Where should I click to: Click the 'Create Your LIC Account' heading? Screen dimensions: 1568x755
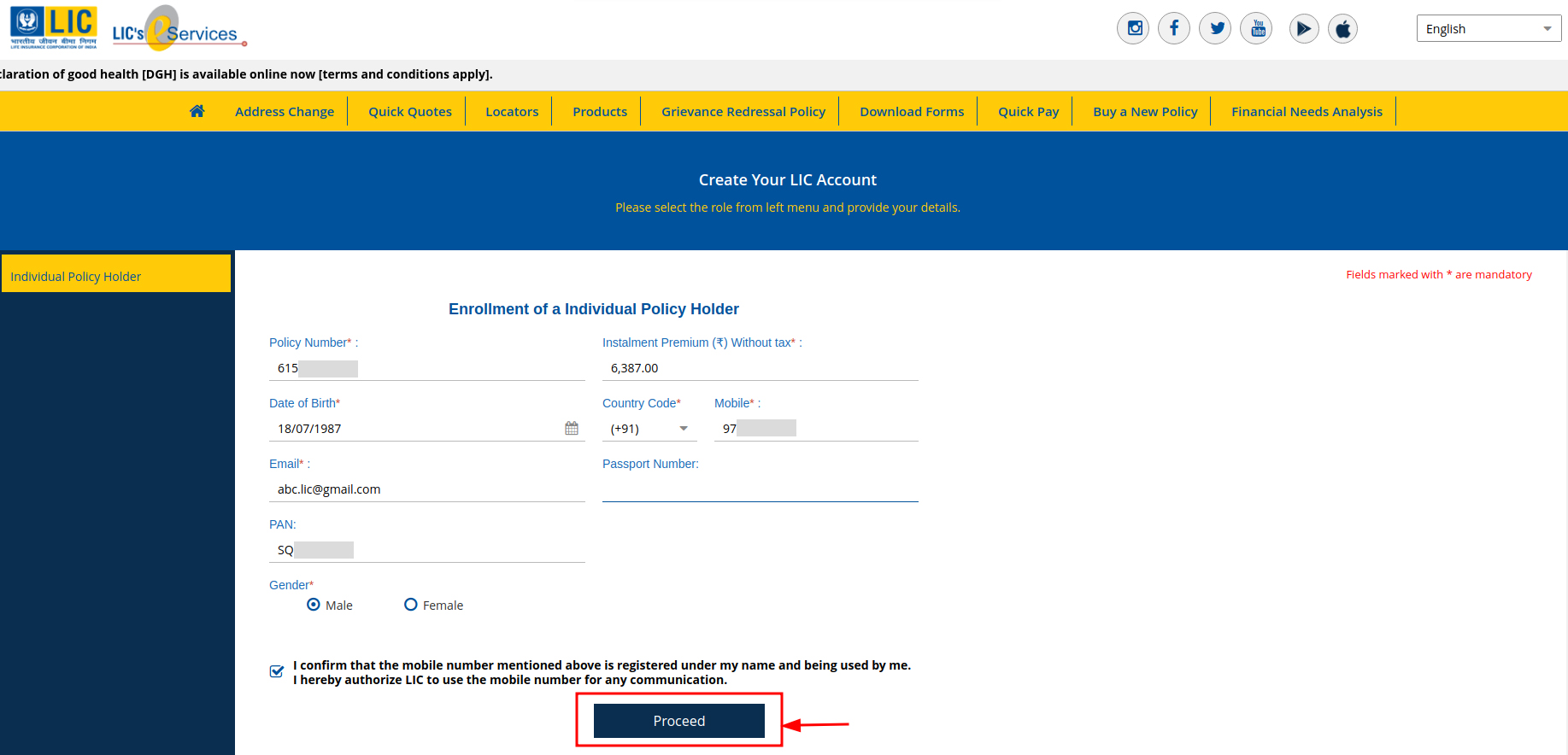click(x=788, y=179)
